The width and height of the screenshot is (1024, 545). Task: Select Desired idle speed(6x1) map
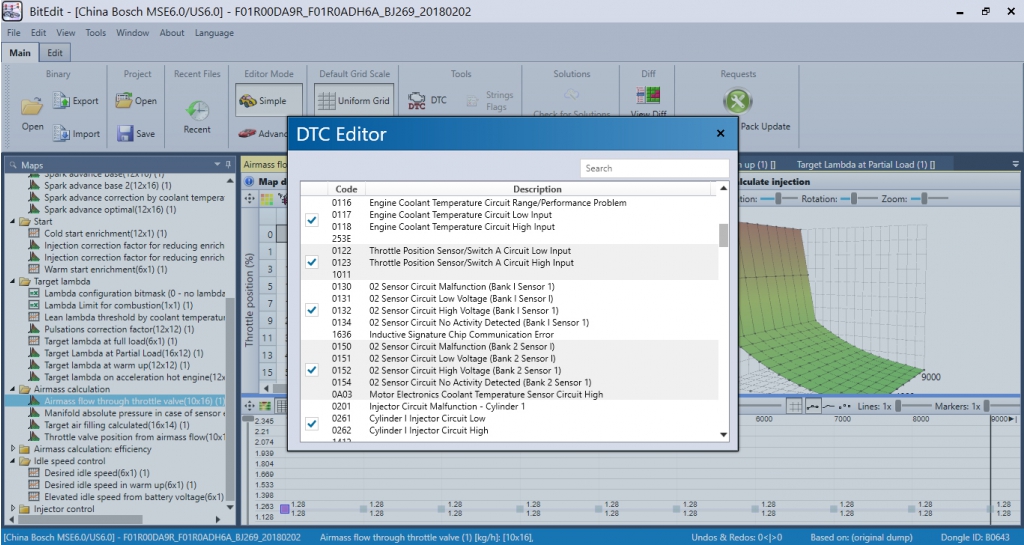coord(97,473)
